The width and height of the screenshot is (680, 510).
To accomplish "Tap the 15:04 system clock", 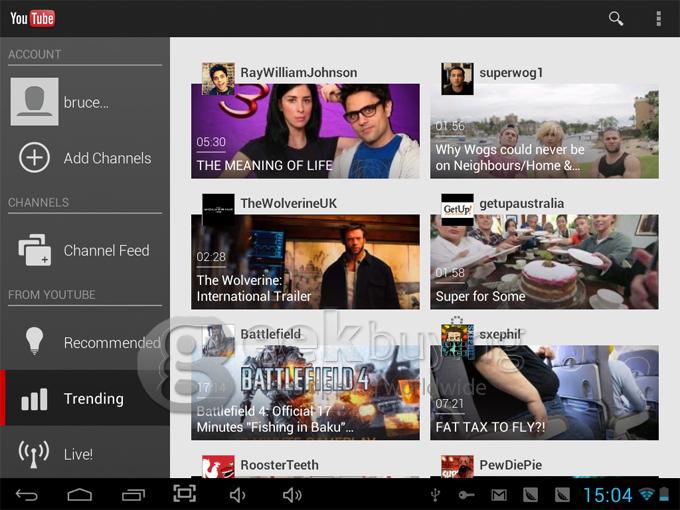I will pyautogui.click(x=608, y=495).
